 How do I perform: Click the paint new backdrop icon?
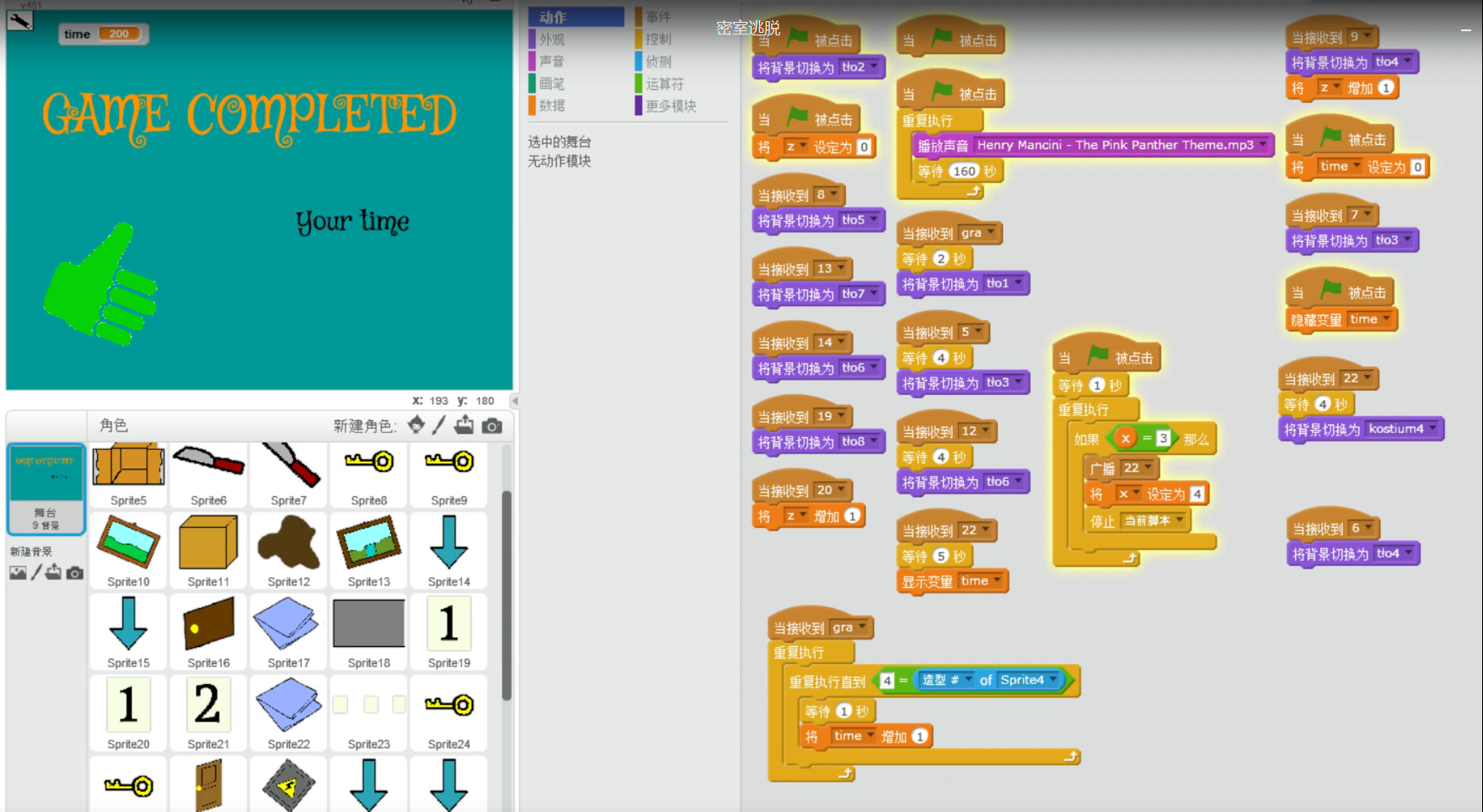[36, 573]
